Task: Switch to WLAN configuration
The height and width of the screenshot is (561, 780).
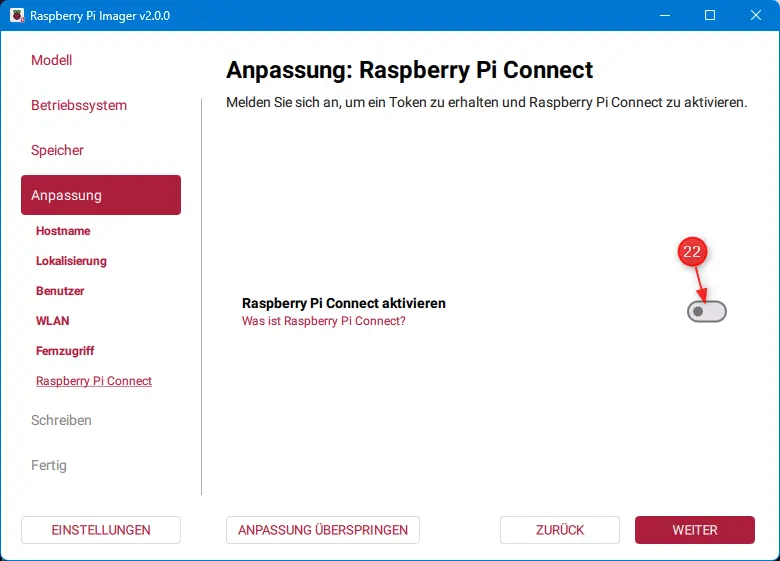Action: 53,321
